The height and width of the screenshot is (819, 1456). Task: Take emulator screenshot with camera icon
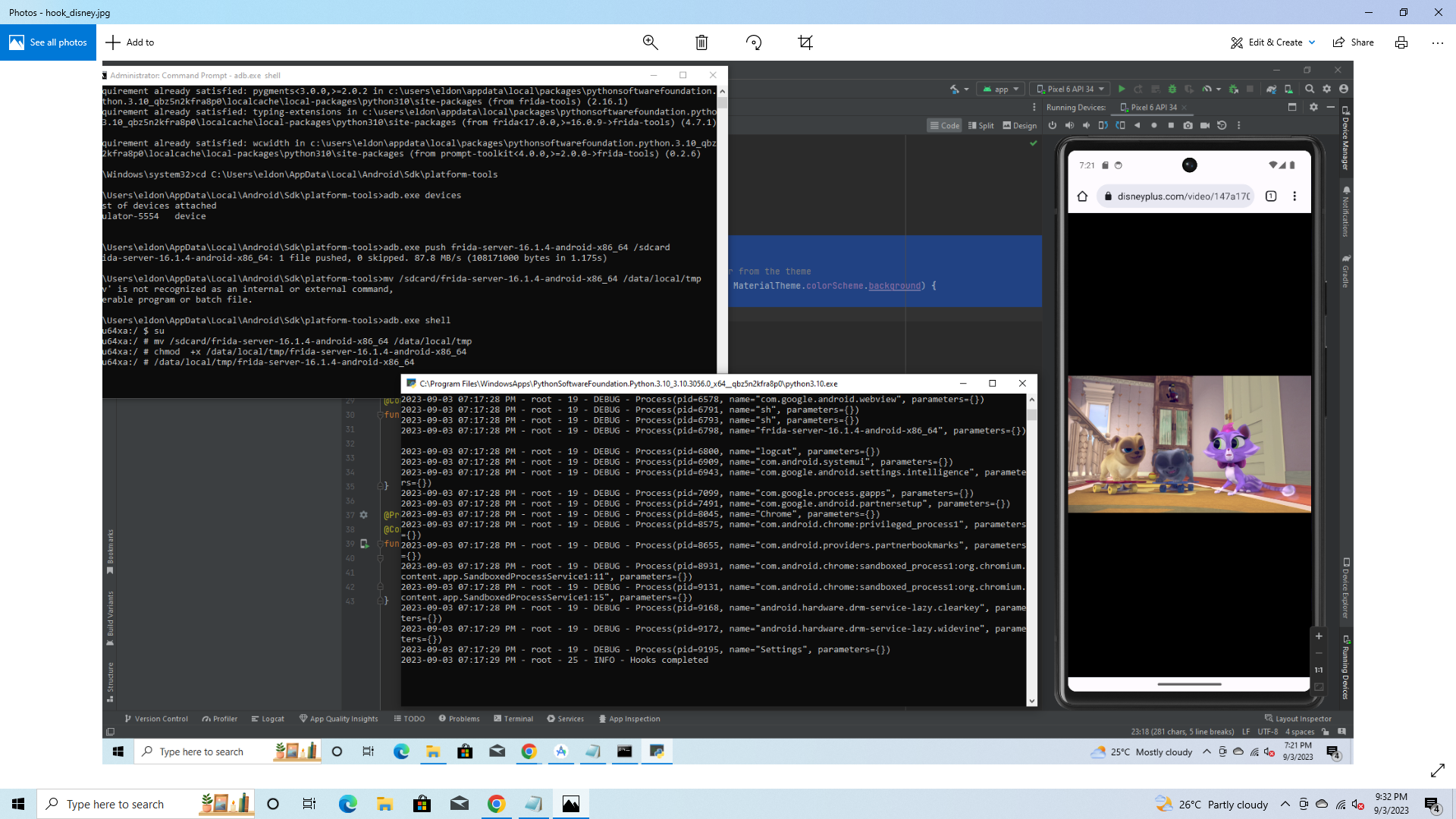point(1188,126)
